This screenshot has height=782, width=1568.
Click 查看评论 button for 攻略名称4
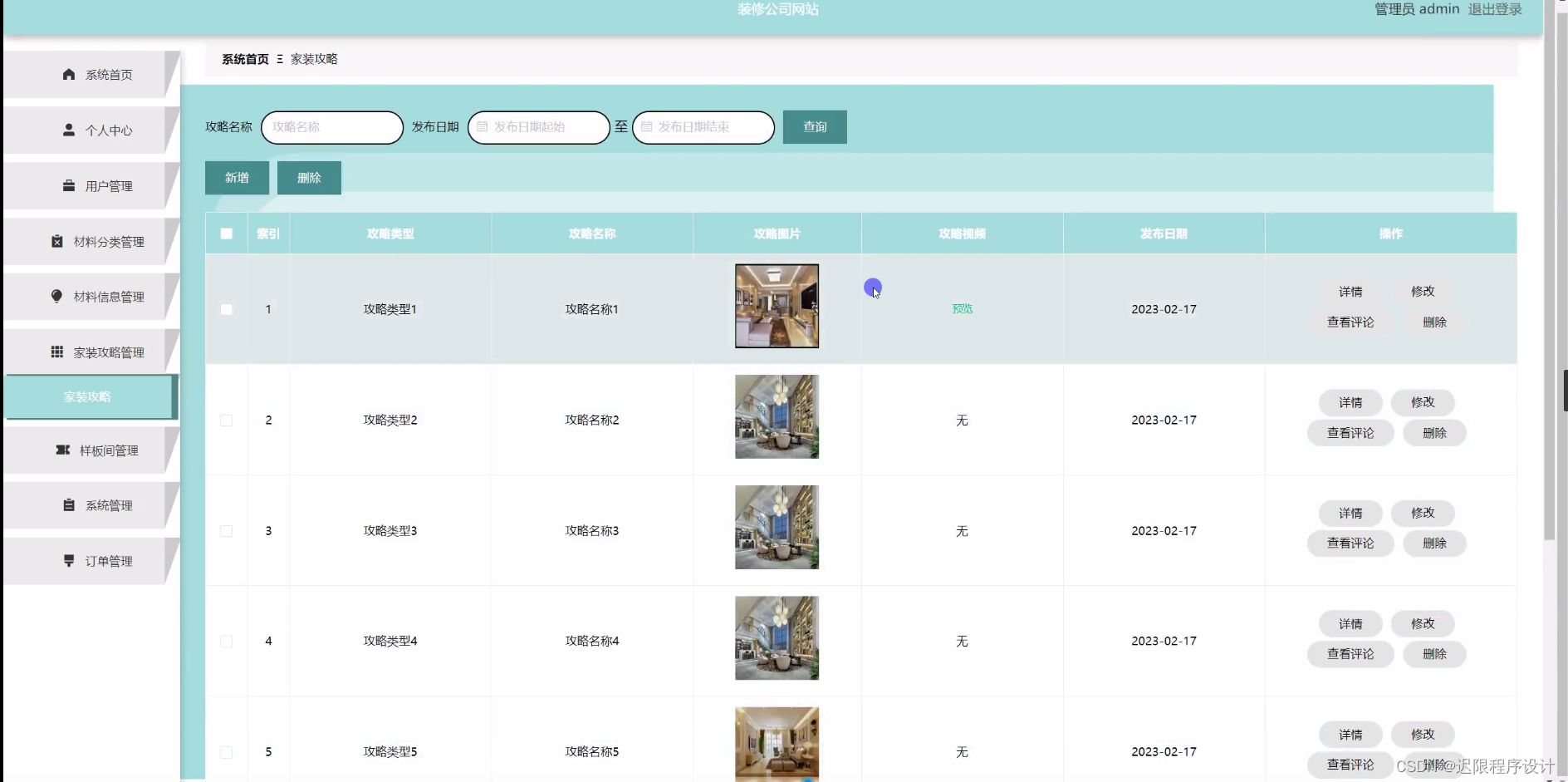(x=1350, y=654)
